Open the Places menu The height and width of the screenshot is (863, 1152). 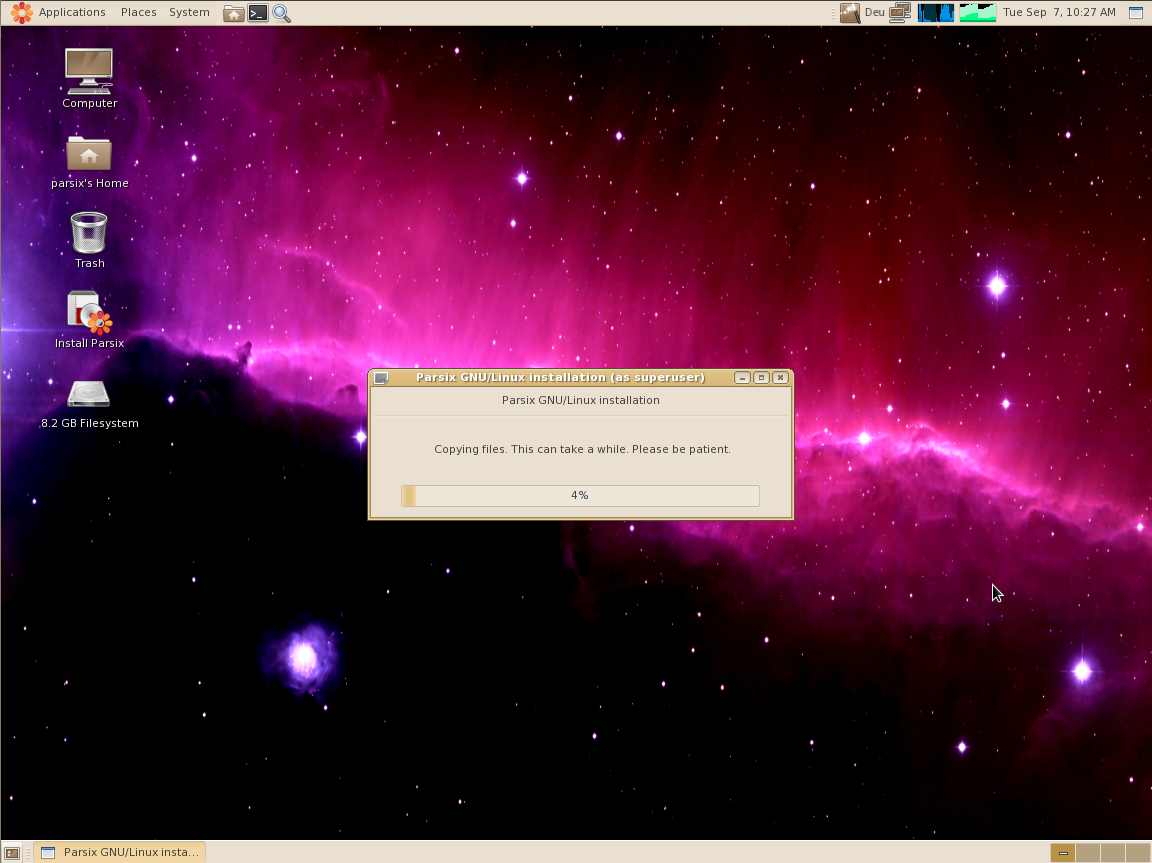coord(138,13)
